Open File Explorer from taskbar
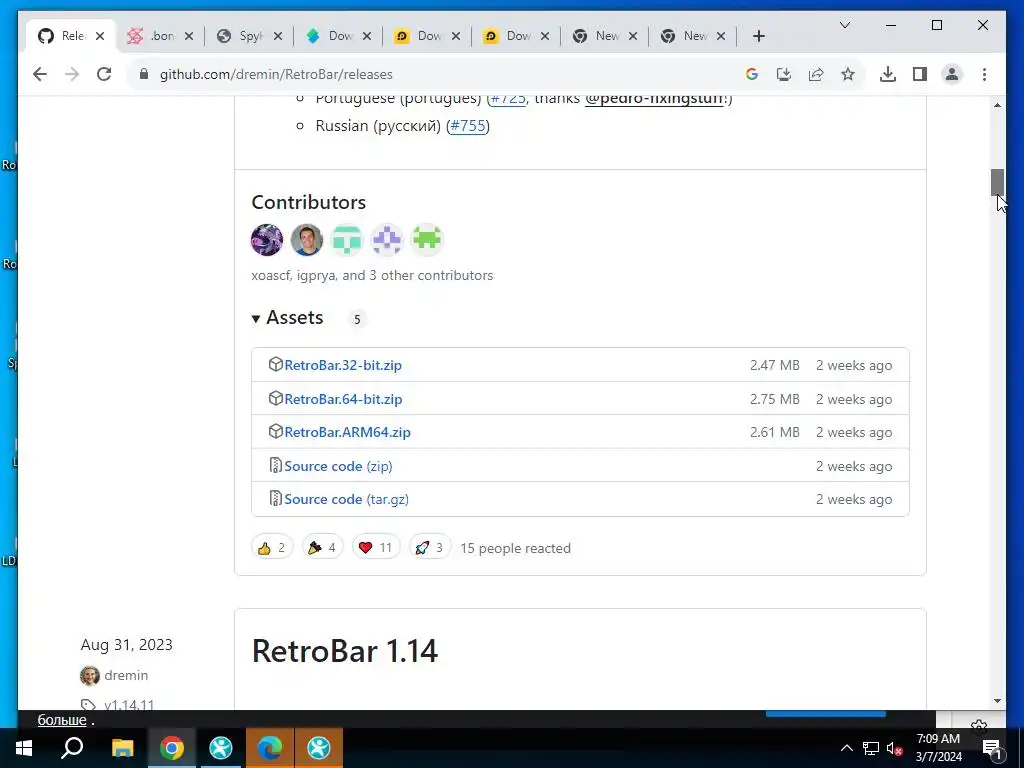 click(122, 748)
